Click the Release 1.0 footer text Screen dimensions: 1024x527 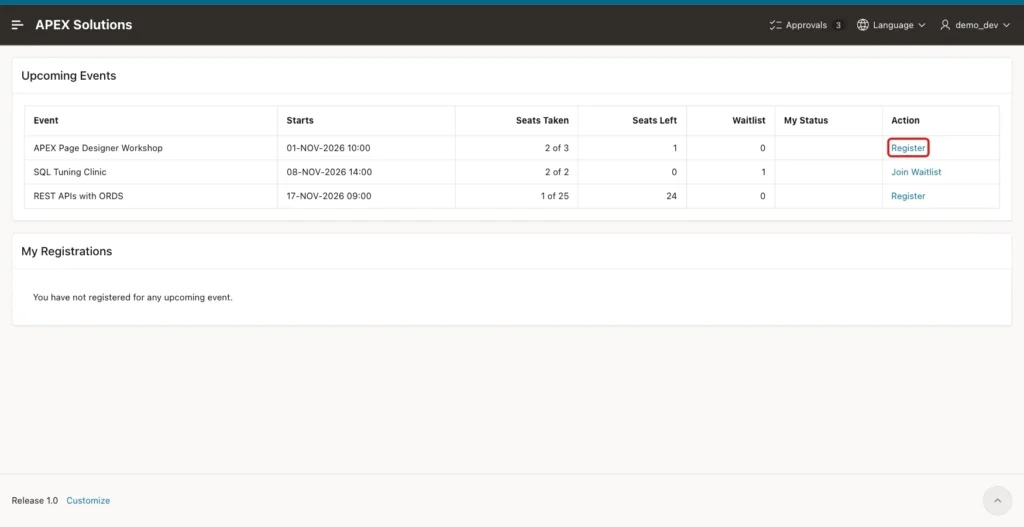pos(35,501)
